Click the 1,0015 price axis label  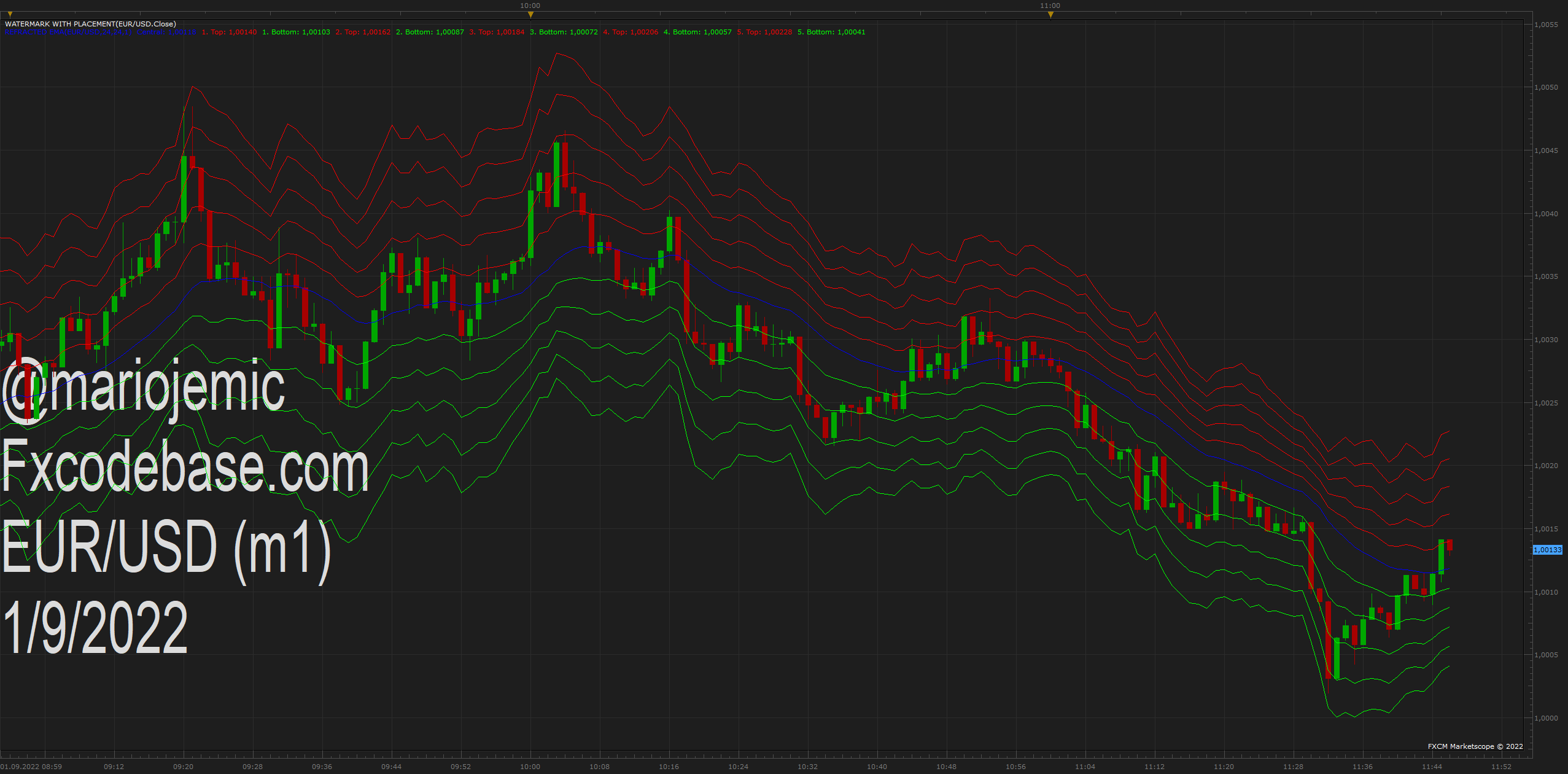pos(1546,529)
